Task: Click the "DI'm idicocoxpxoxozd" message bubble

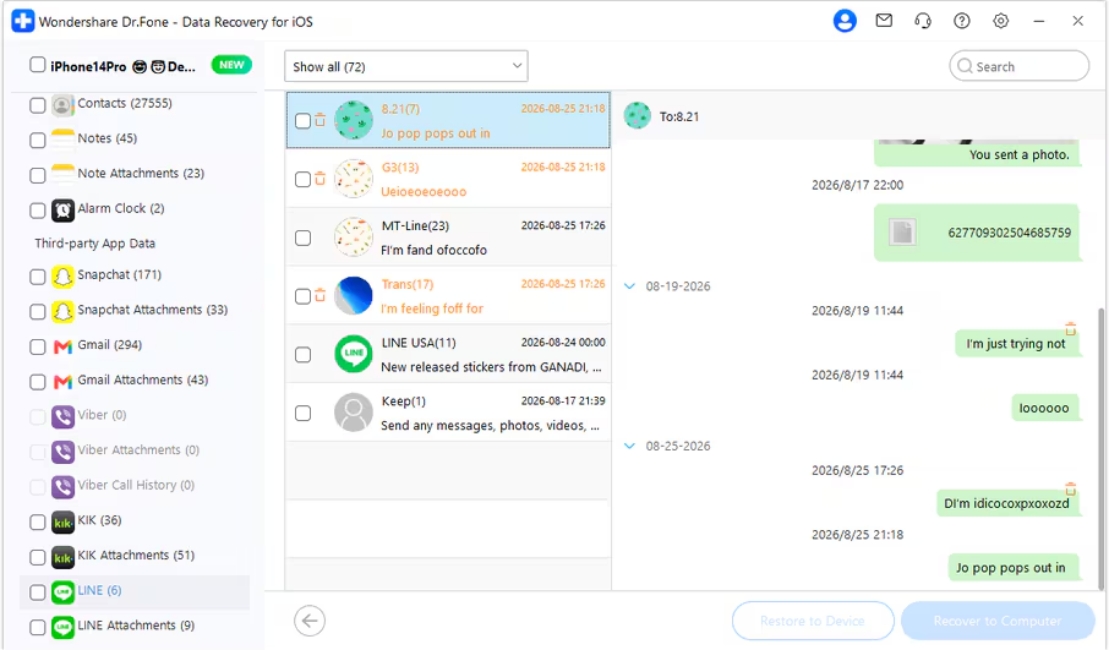Action: [1007, 504]
